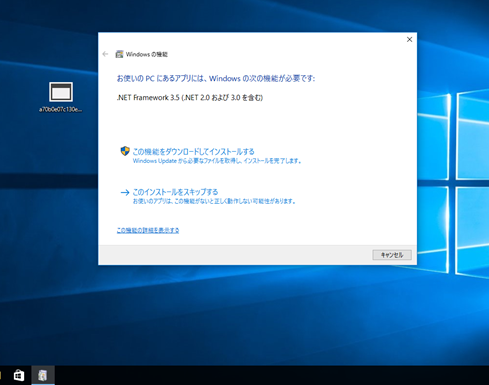
Task: Select the a70b0e07c130e desktop file icon
Action: 61,92
